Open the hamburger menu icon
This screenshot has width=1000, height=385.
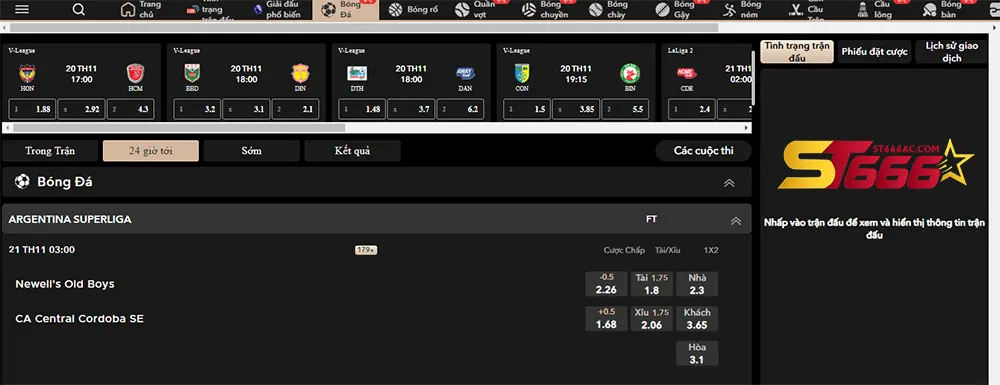tap(22, 10)
